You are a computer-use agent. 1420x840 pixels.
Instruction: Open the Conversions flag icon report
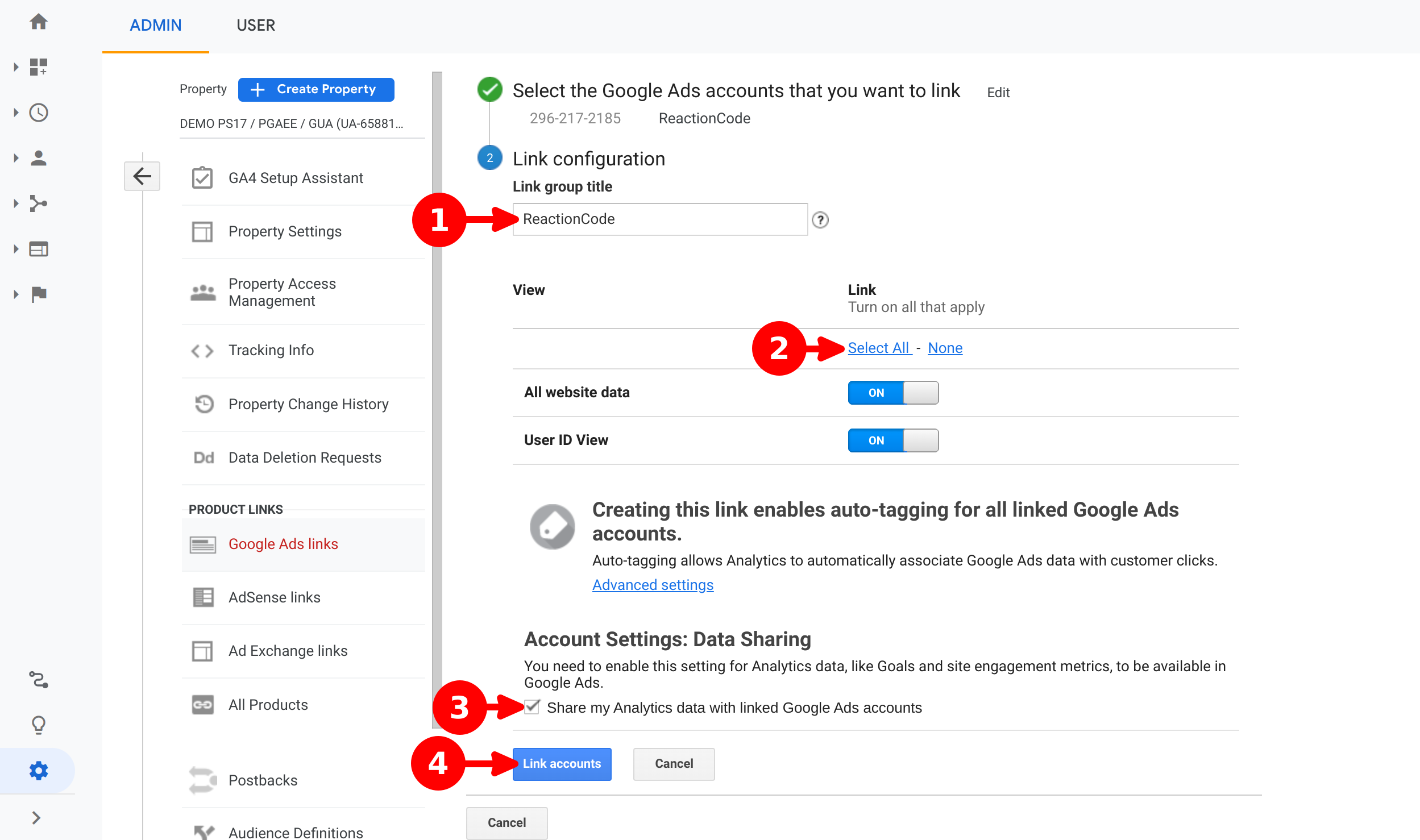39,294
